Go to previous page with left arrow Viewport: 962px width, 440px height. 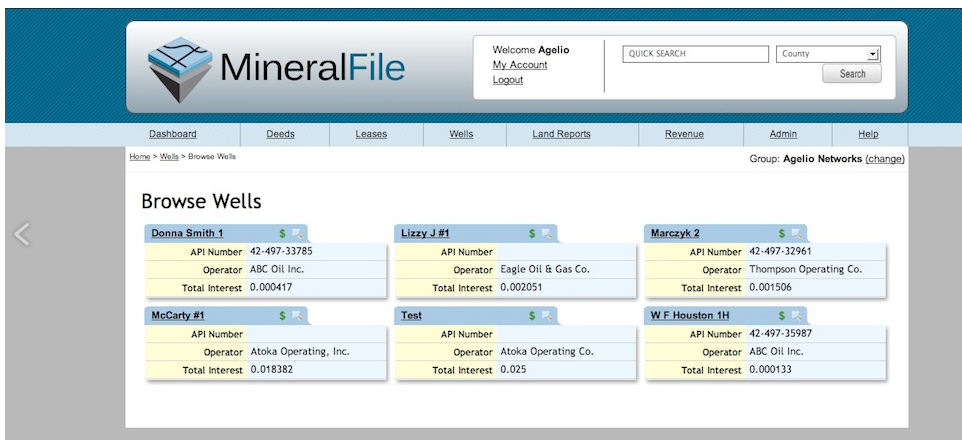tap(22, 234)
